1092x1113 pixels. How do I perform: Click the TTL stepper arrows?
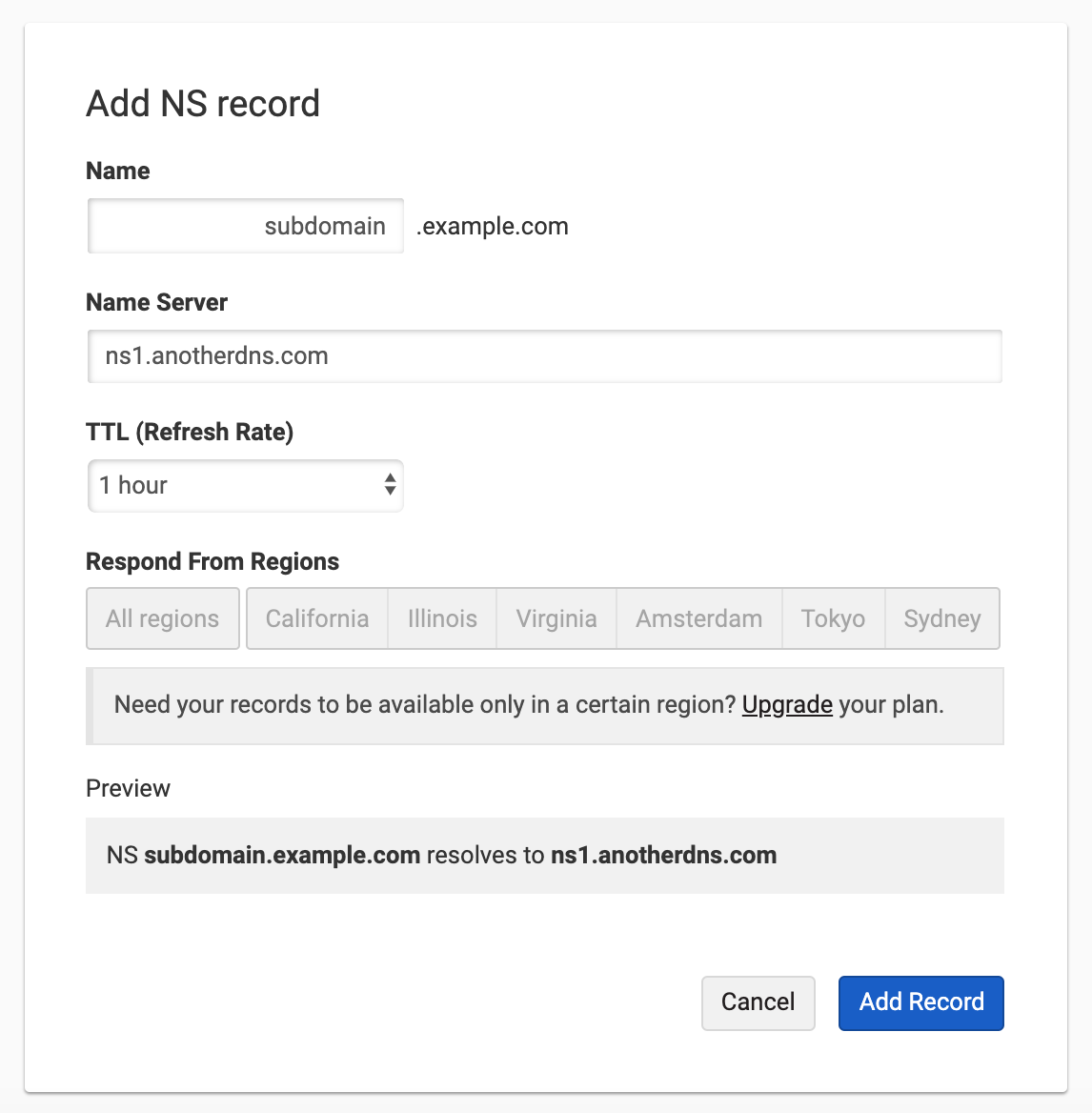389,486
